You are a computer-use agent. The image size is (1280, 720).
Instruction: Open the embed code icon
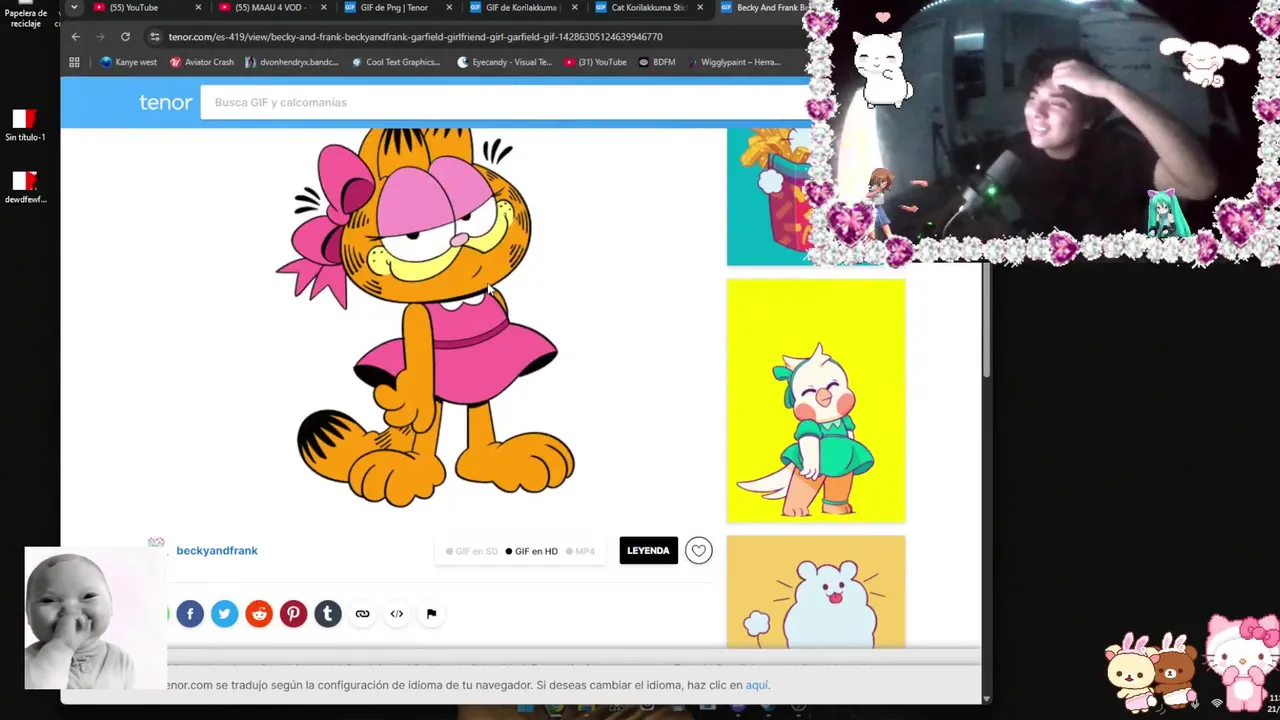click(x=397, y=614)
